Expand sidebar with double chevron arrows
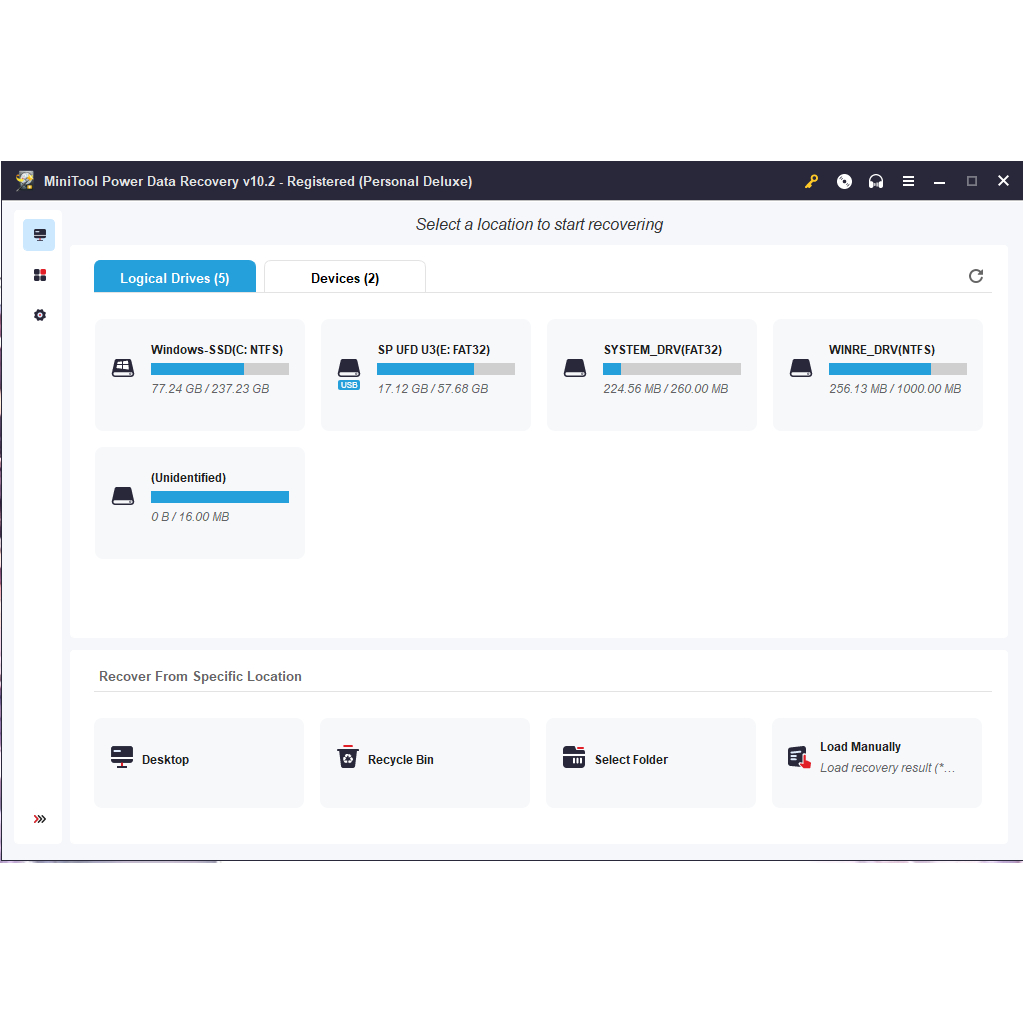The image size is (1023, 1023). (40, 819)
